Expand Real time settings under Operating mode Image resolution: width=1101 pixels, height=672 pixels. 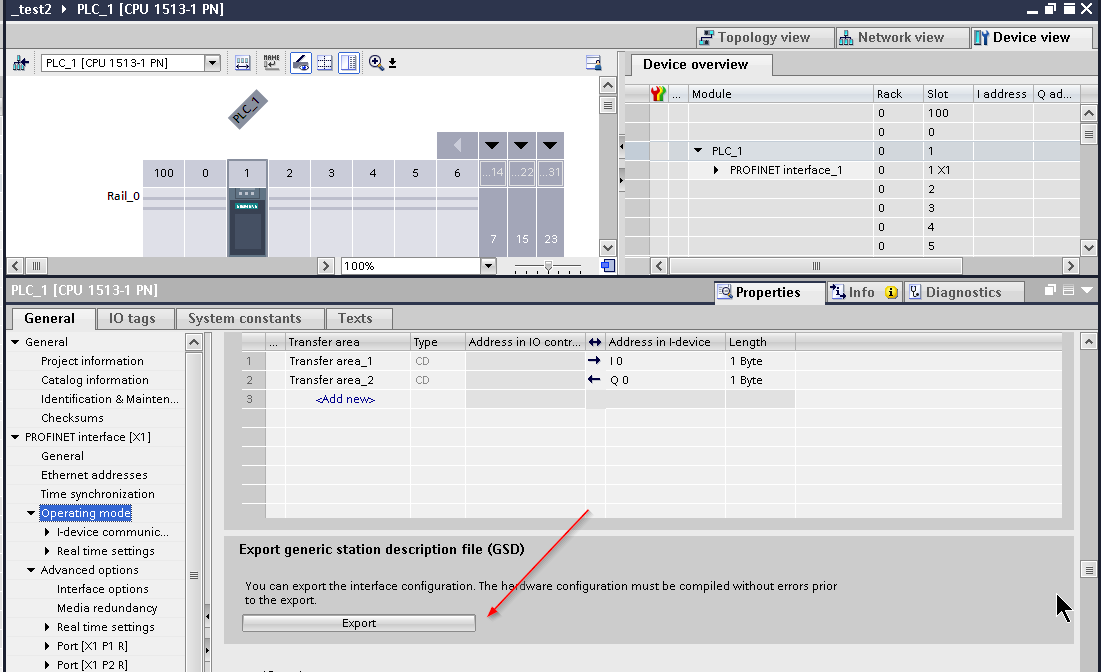[47, 551]
